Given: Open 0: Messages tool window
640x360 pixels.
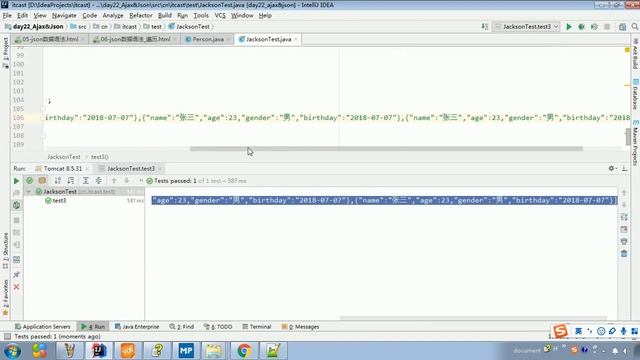Looking at the screenshot, I should click(x=300, y=327).
